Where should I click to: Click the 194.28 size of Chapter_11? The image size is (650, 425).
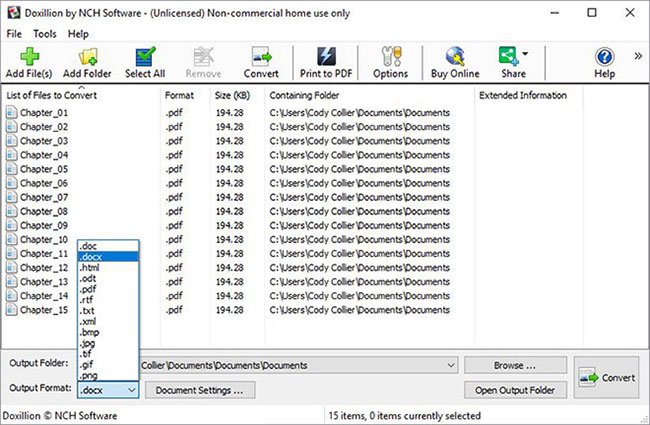230,253
